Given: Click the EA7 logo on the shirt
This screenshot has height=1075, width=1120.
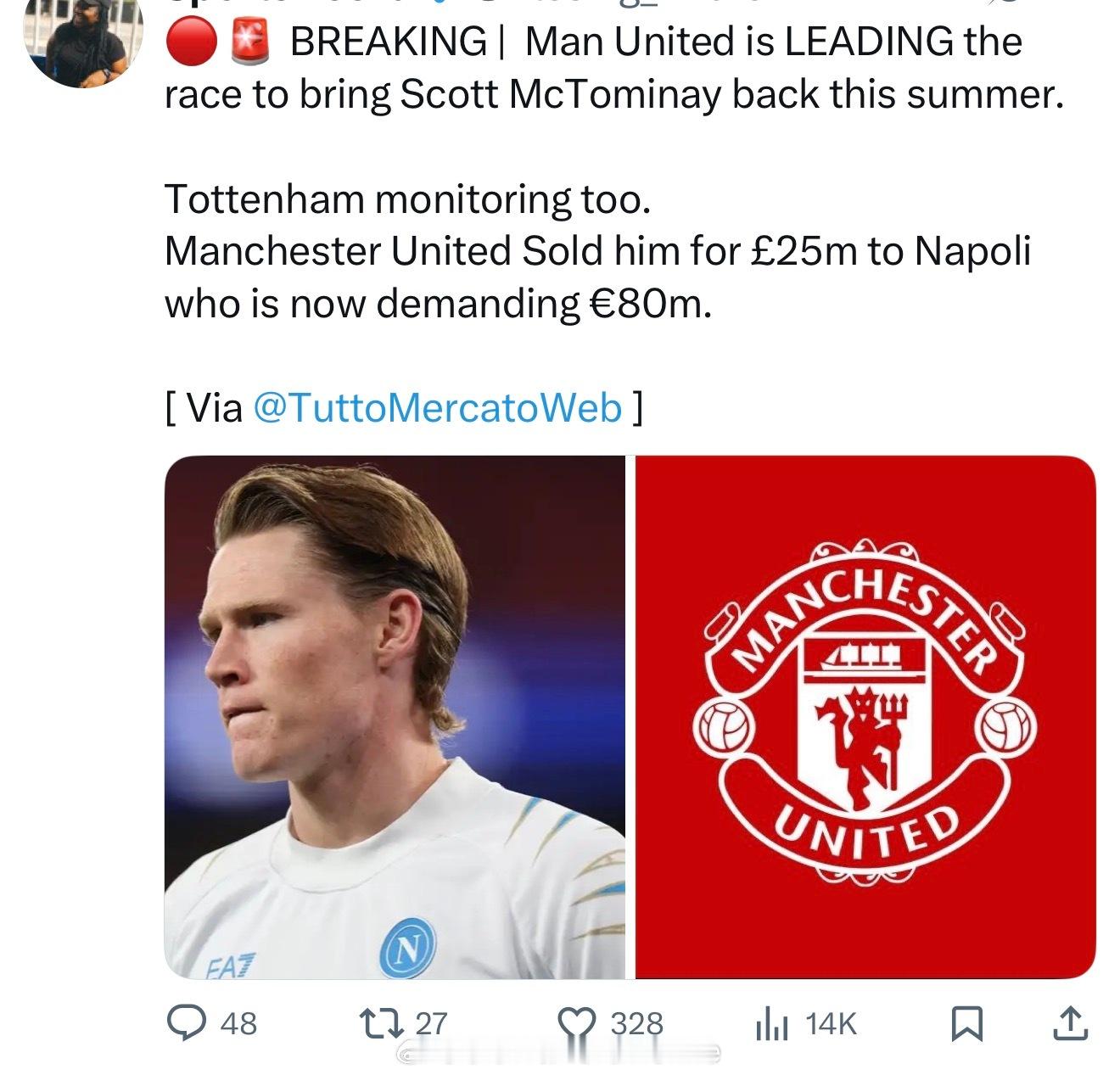Looking at the screenshot, I should click(228, 966).
